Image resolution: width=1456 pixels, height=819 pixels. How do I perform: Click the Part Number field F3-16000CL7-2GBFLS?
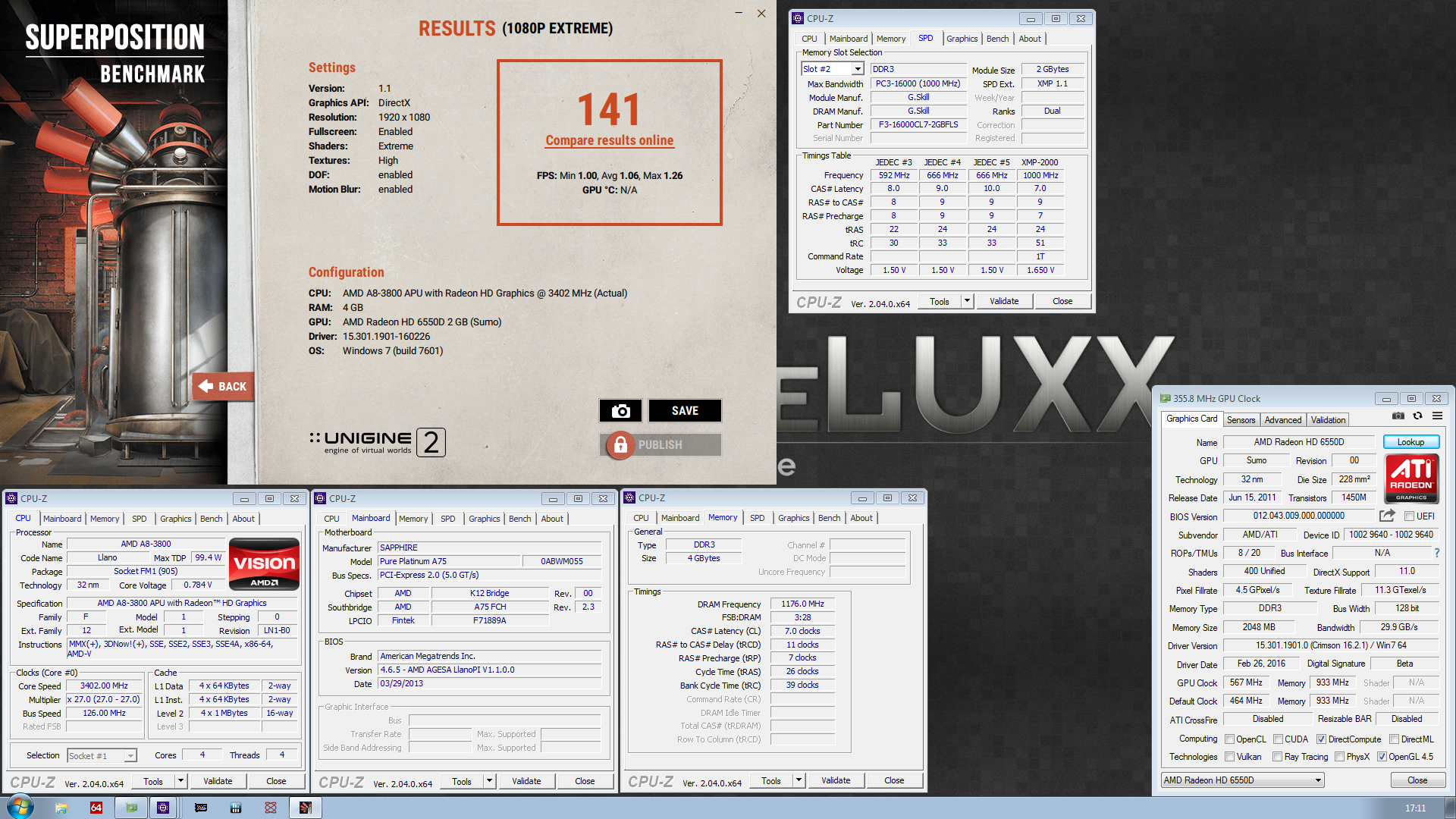click(x=918, y=124)
